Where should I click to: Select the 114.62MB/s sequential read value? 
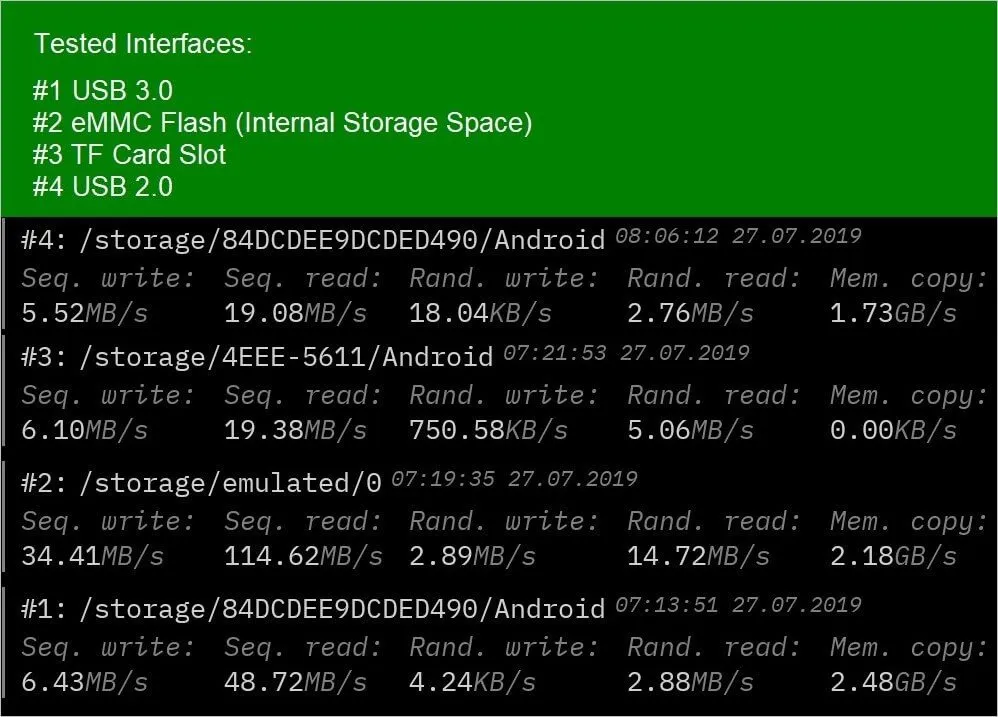tap(303, 556)
